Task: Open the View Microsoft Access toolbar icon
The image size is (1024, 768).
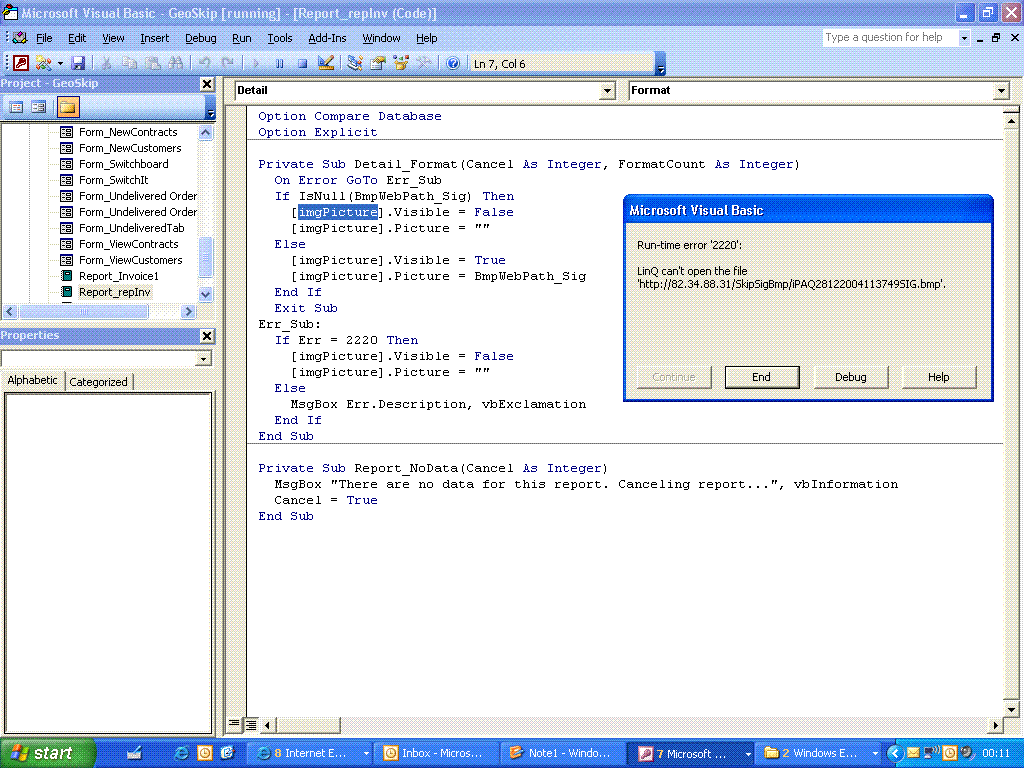Action: coord(21,63)
